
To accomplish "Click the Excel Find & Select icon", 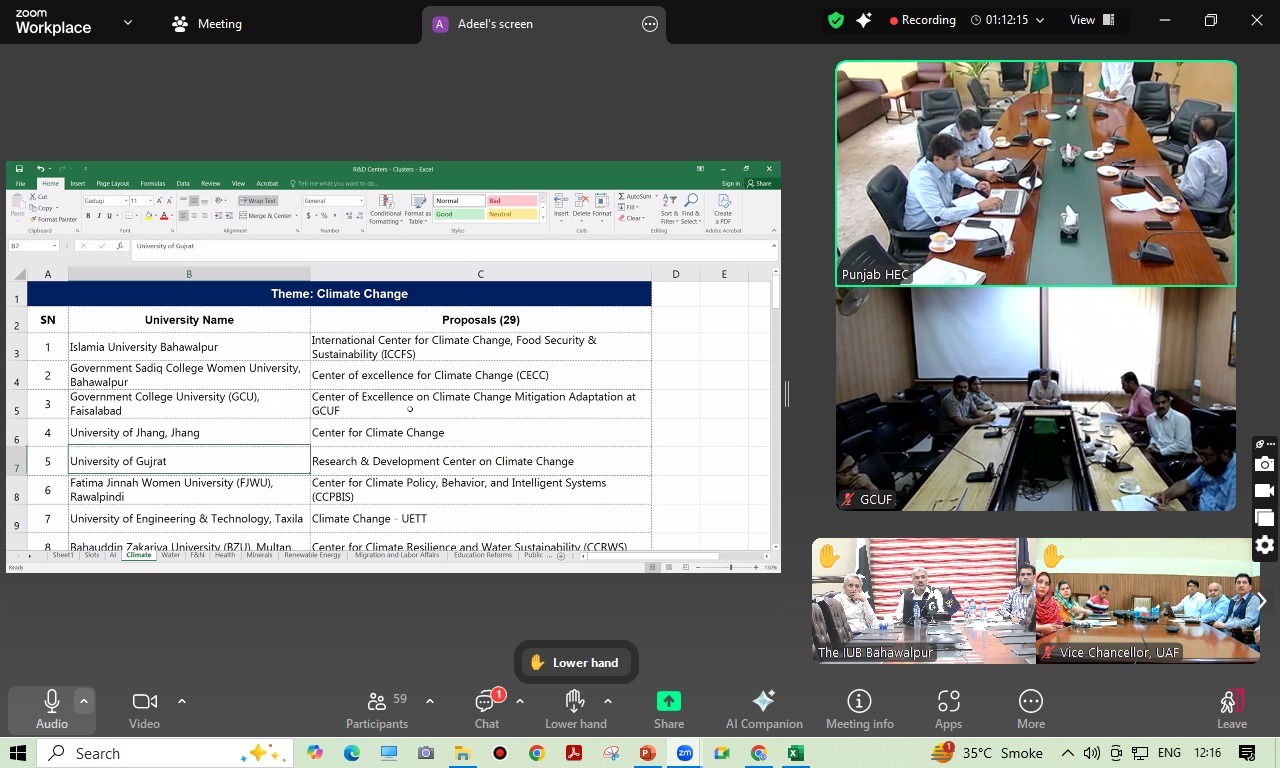I will coord(691,209).
